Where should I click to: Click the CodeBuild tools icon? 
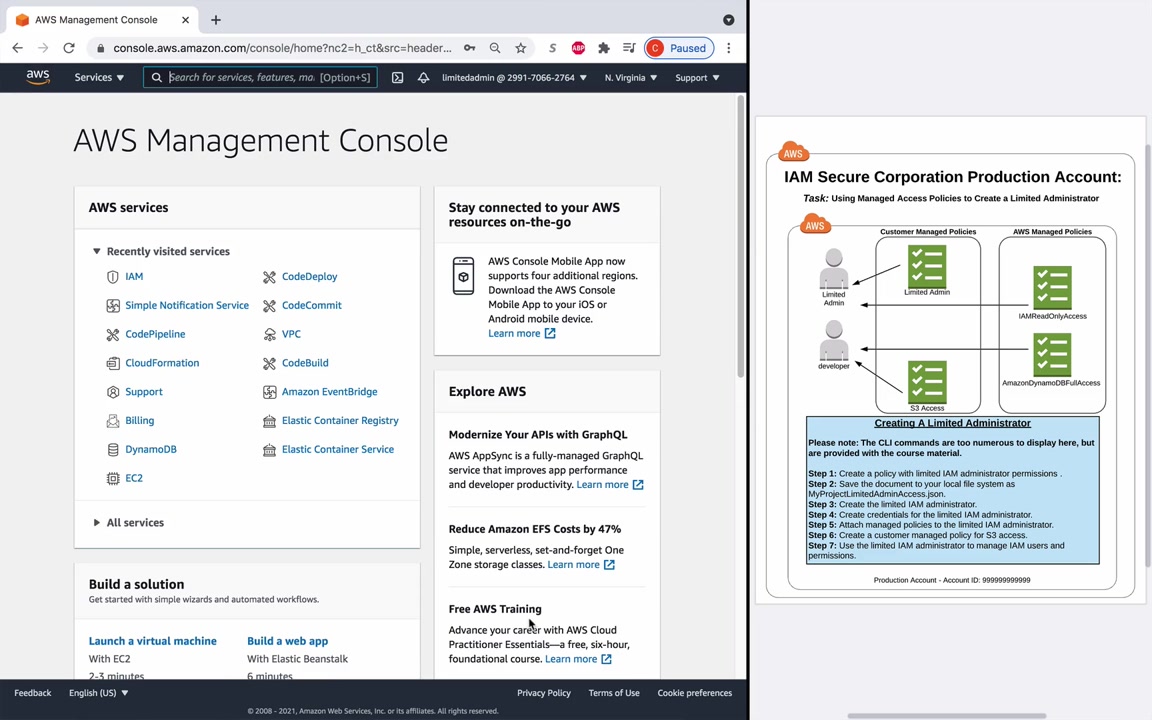click(270, 363)
